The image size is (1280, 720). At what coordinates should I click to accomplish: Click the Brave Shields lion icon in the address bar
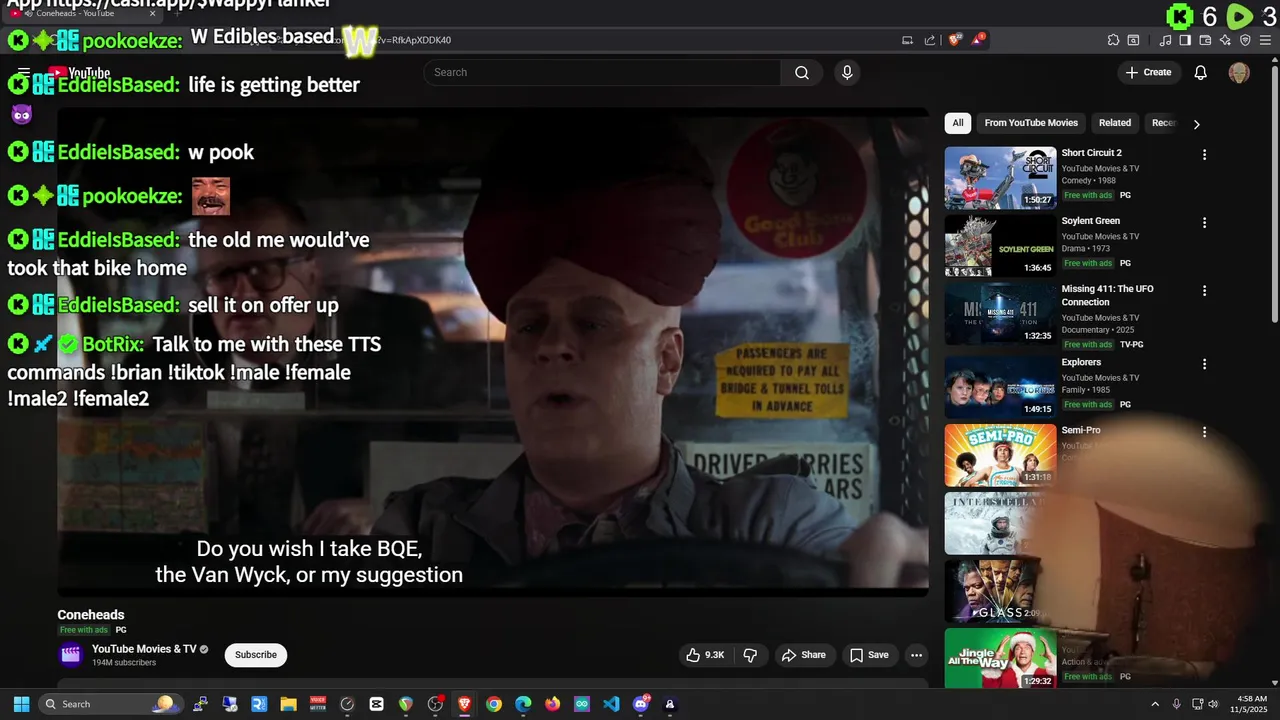954,40
